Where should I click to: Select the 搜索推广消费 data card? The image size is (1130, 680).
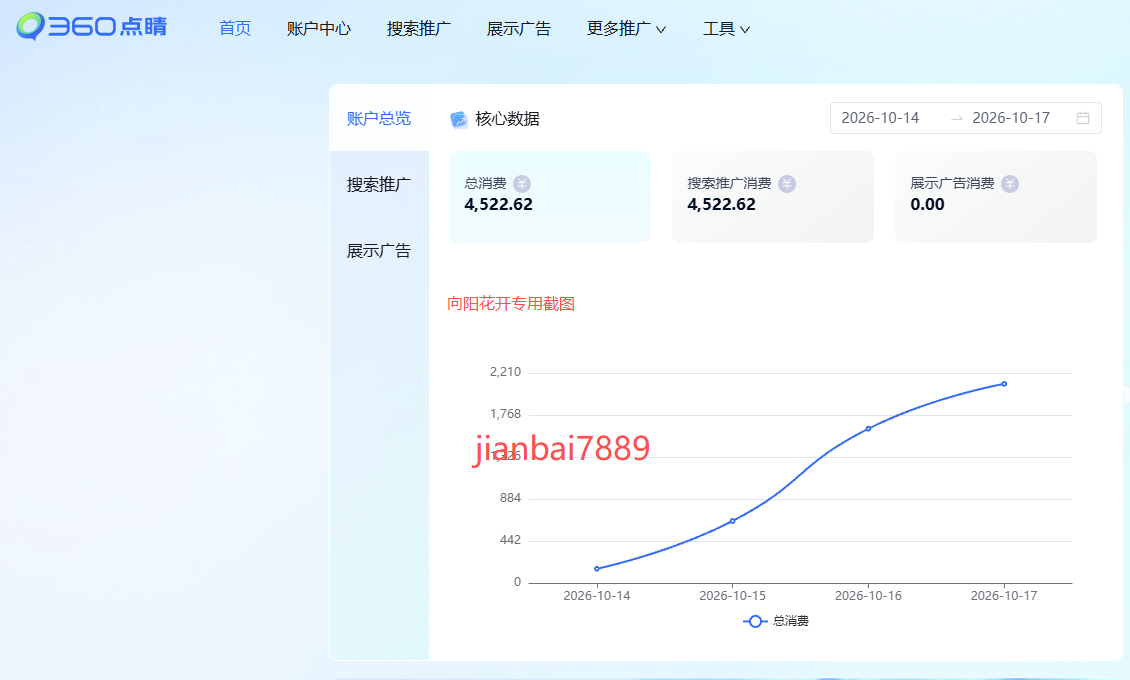tap(773, 197)
